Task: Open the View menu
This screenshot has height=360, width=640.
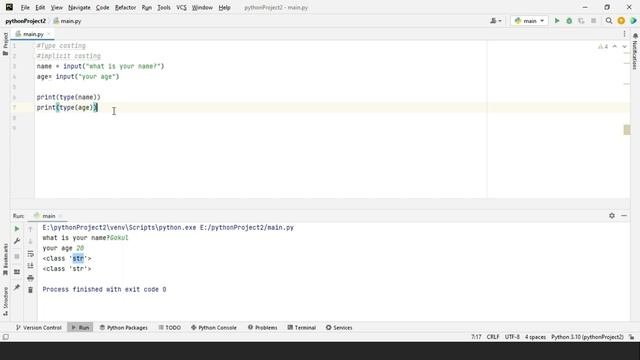Action: (56, 7)
